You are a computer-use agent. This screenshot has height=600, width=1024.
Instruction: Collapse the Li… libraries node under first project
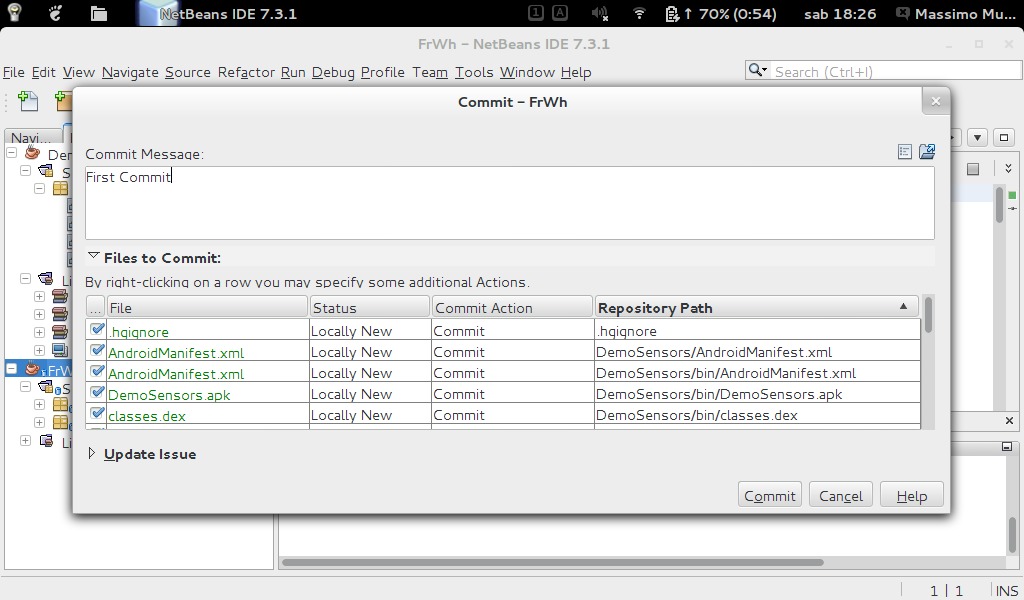click(x=25, y=279)
